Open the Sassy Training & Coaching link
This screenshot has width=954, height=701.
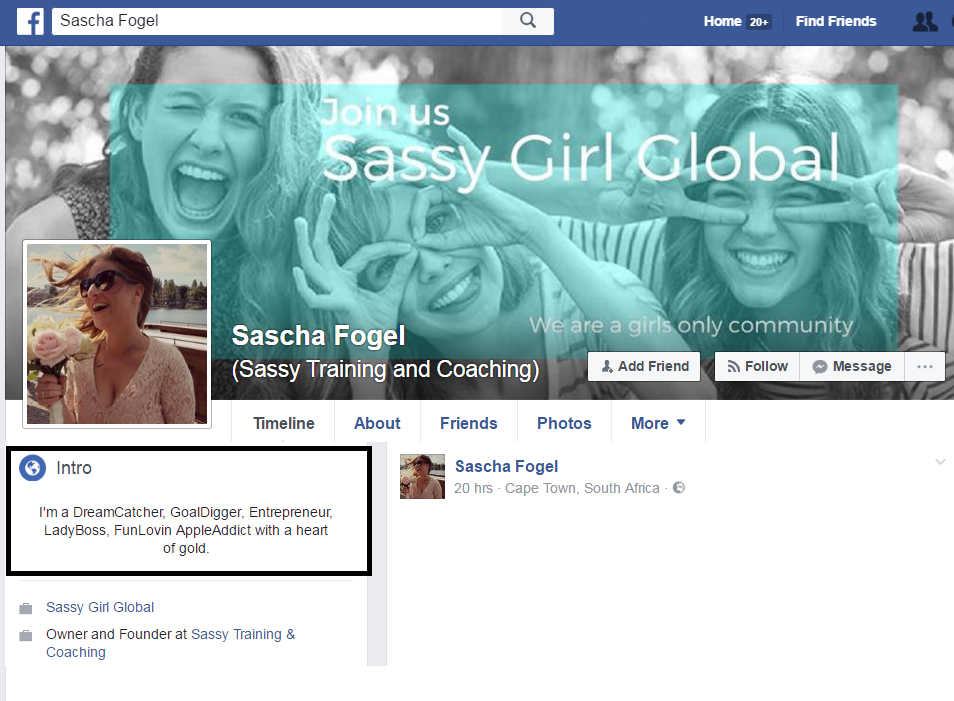pyautogui.click(x=170, y=643)
